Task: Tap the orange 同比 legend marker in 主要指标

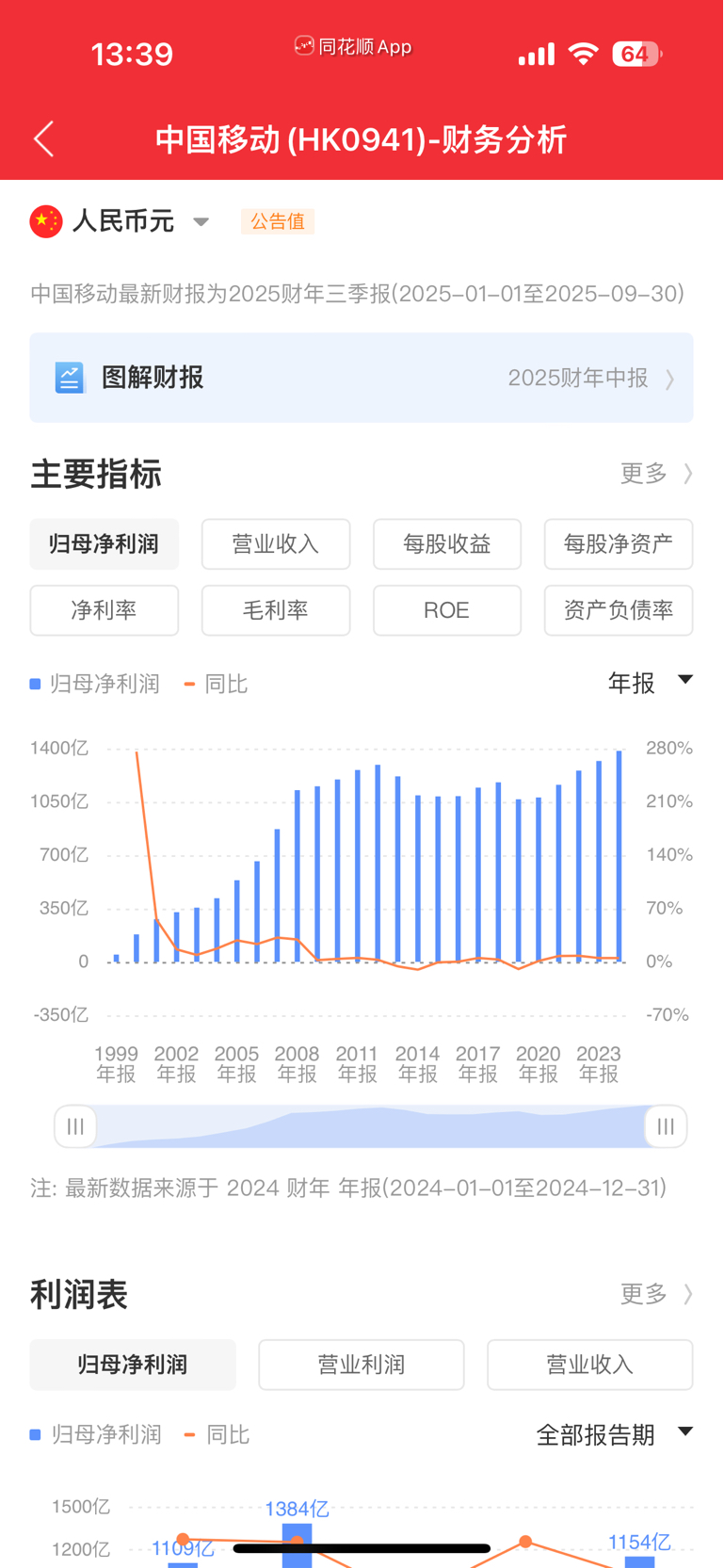Action: pyautogui.click(x=189, y=684)
